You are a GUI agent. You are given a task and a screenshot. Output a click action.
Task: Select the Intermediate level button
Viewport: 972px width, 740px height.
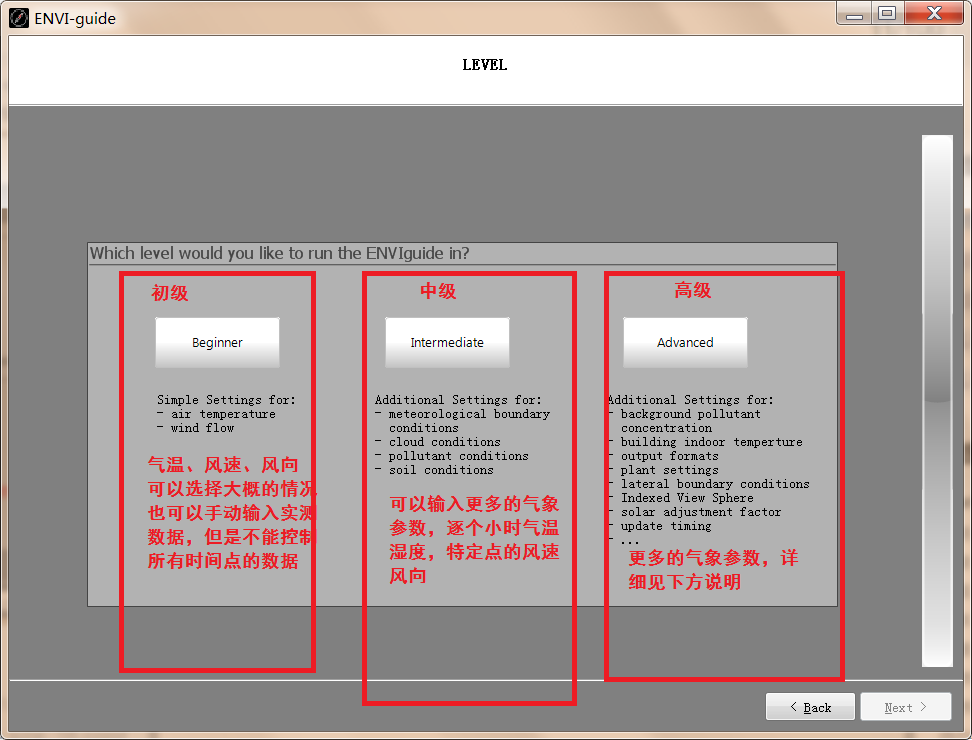pos(446,342)
